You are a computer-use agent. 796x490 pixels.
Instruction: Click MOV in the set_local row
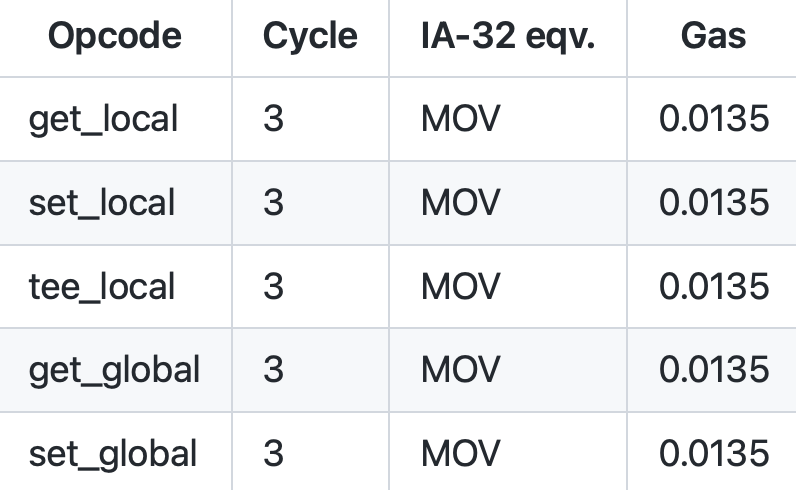(x=460, y=203)
